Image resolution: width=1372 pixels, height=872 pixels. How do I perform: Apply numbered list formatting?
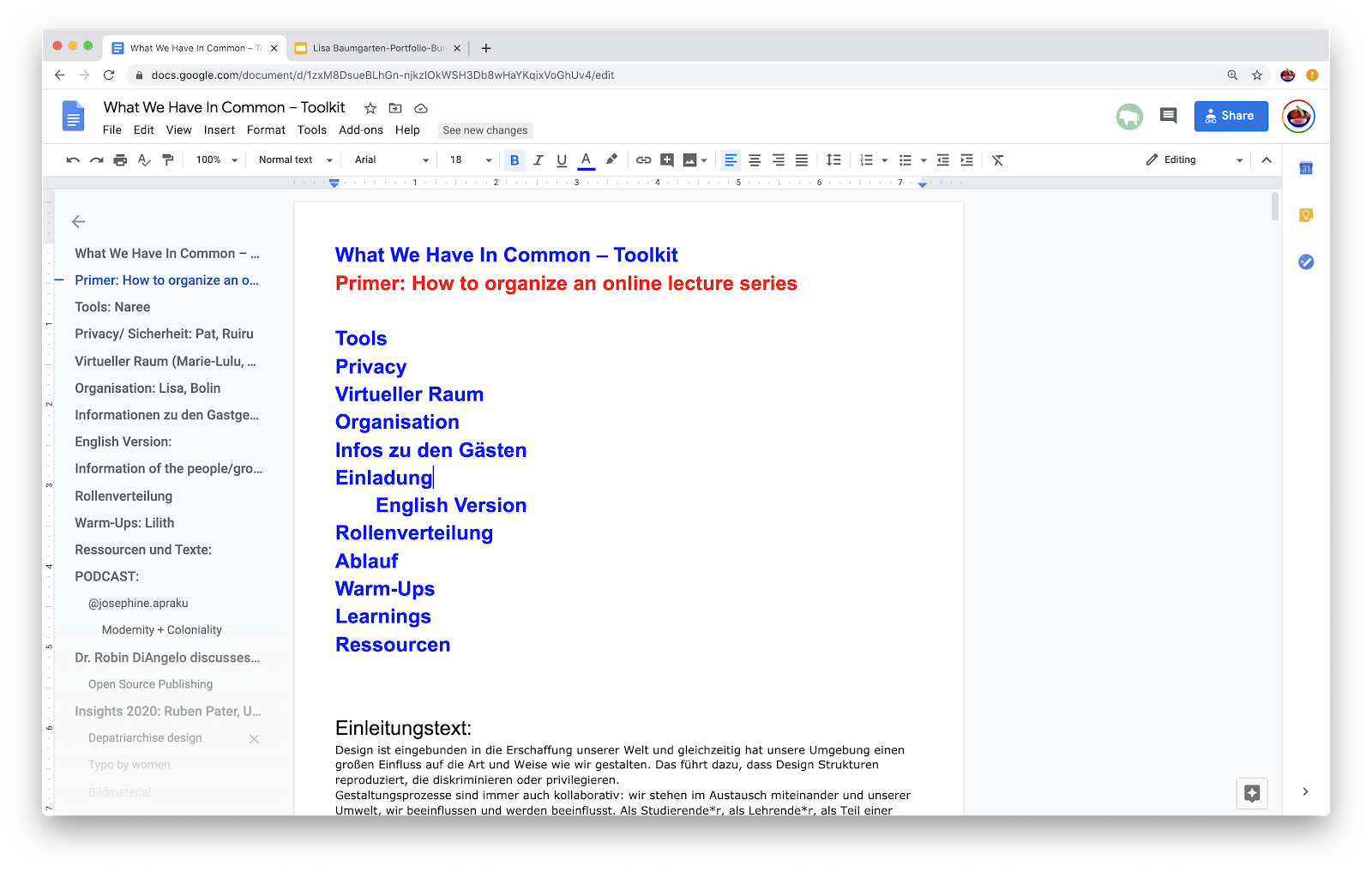click(x=867, y=160)
